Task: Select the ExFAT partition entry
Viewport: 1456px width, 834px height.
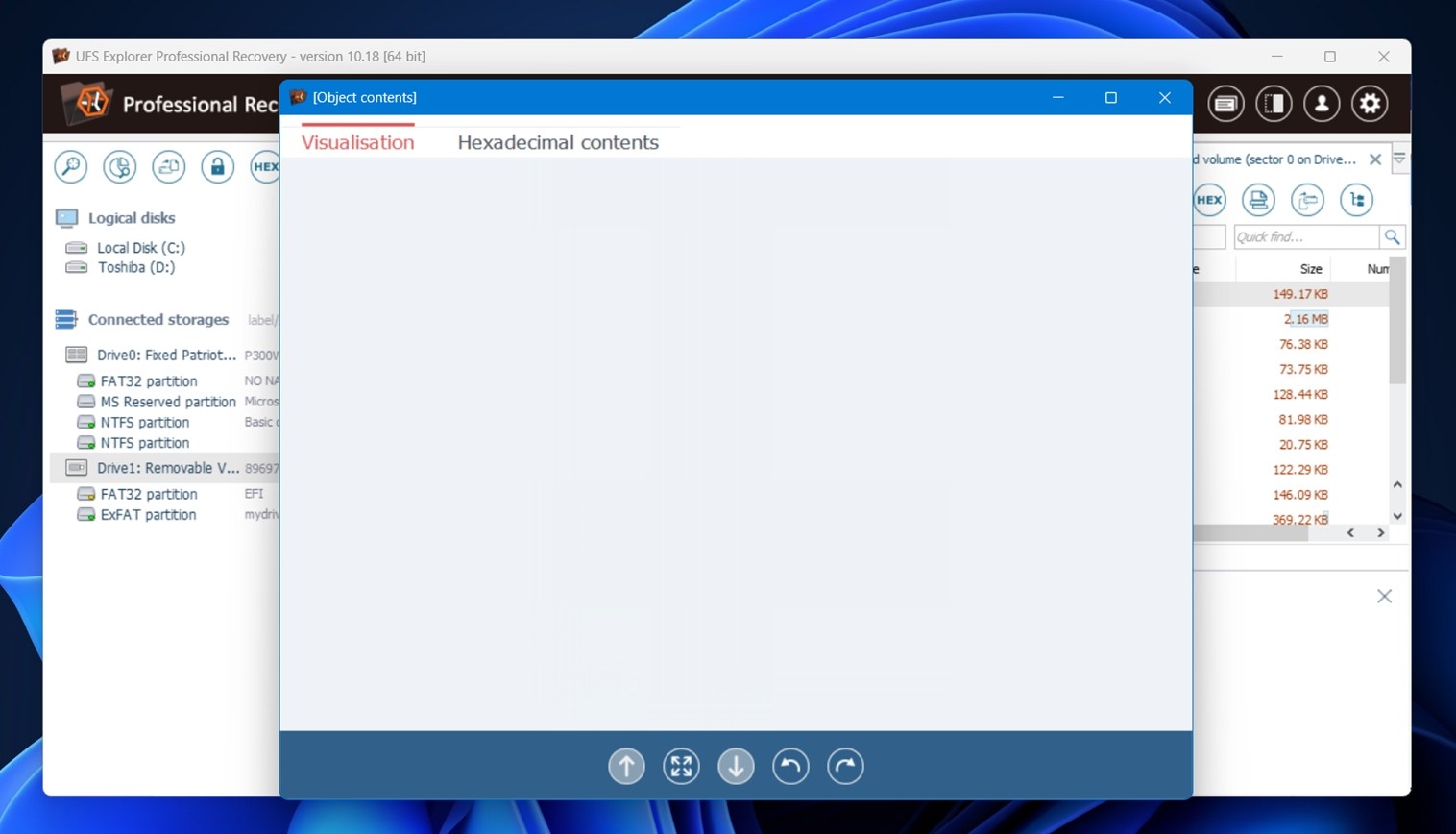Action: (x=148, y=515)
